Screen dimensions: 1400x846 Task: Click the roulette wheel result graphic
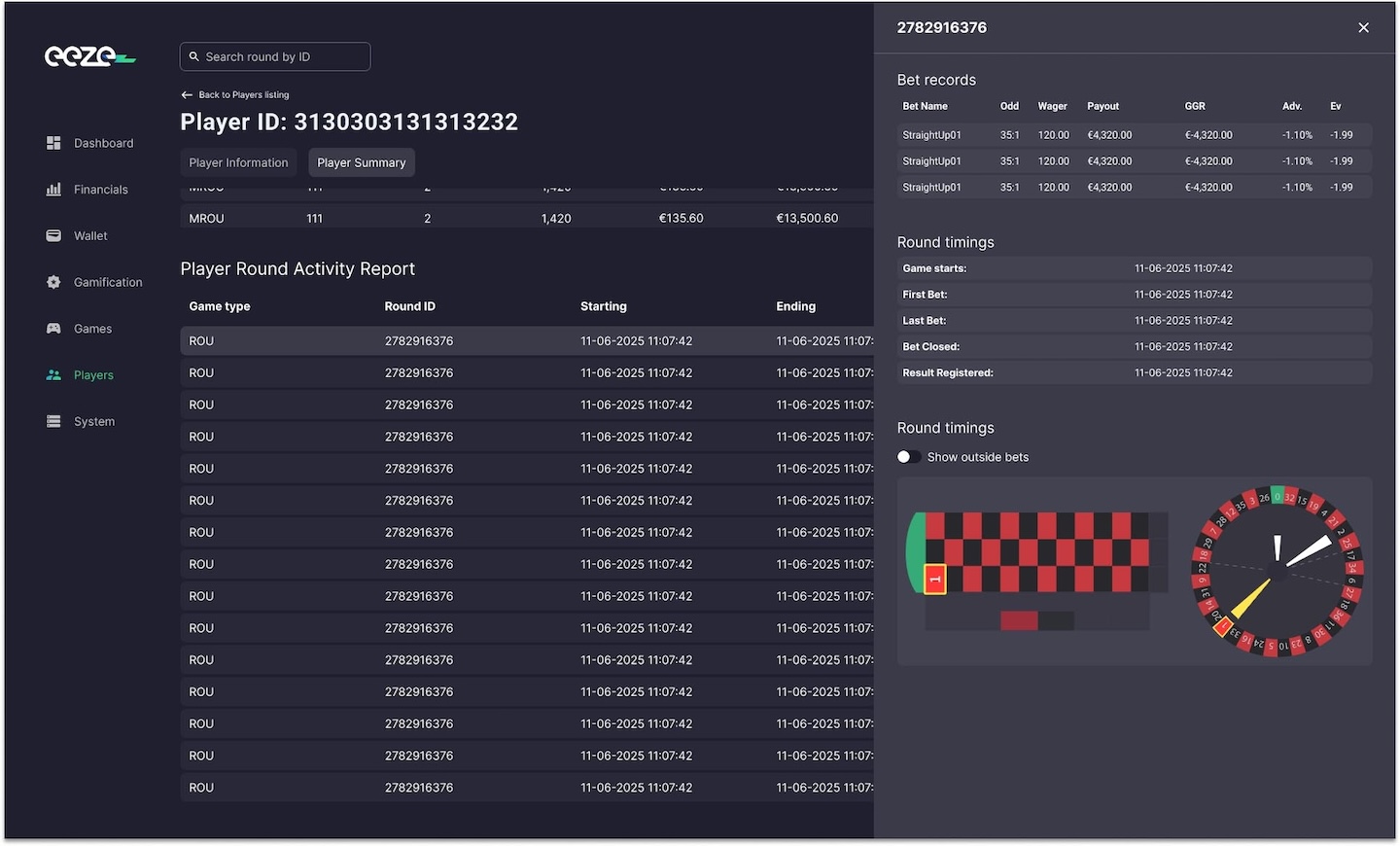click(x=1277, y=571)
